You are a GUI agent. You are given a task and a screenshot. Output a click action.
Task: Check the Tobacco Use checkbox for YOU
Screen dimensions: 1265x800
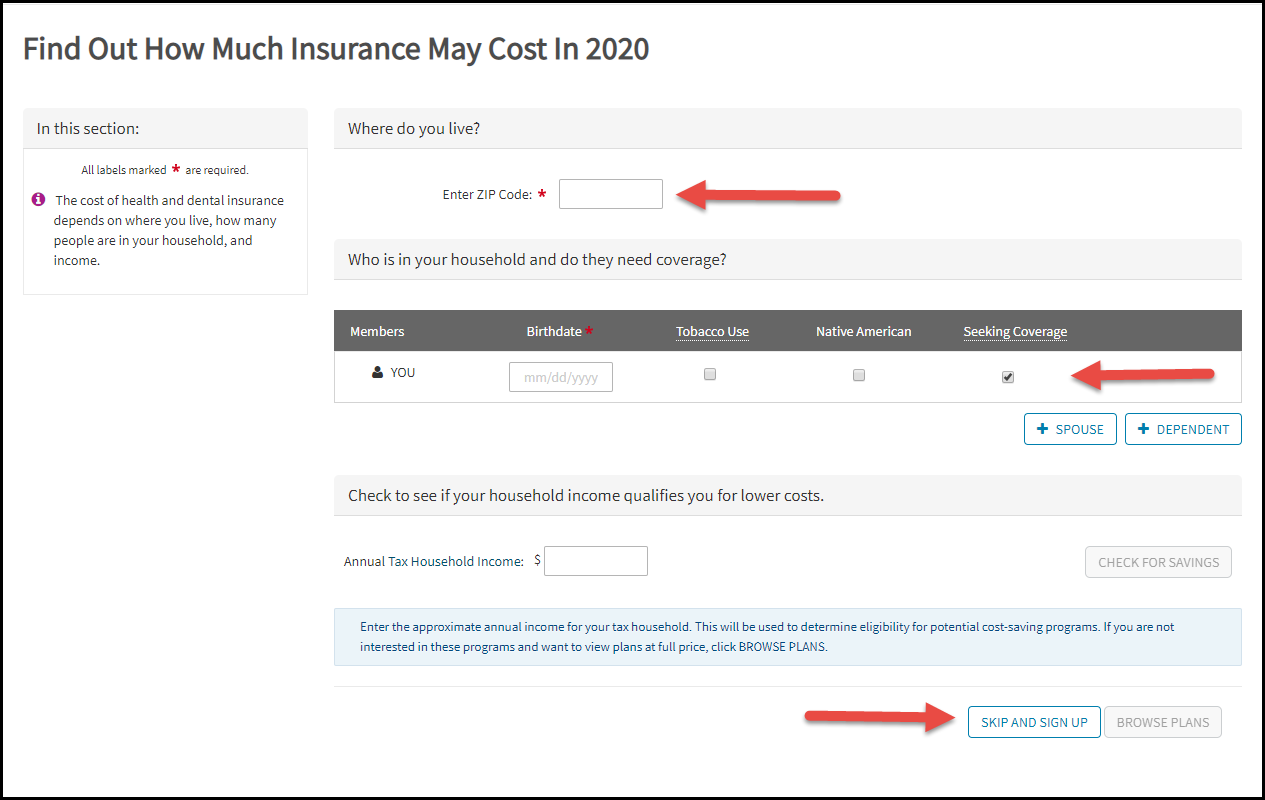click(x=710, y=375)
